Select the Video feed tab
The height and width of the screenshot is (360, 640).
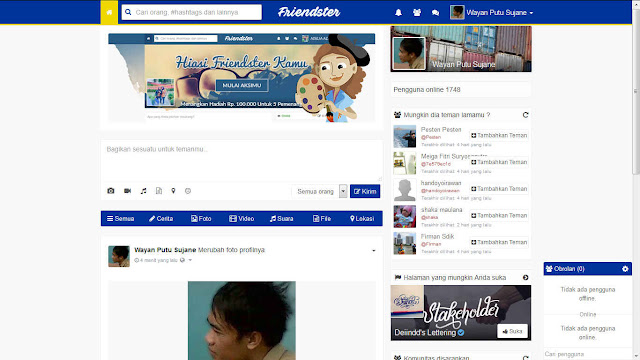[x=242, y=219]
